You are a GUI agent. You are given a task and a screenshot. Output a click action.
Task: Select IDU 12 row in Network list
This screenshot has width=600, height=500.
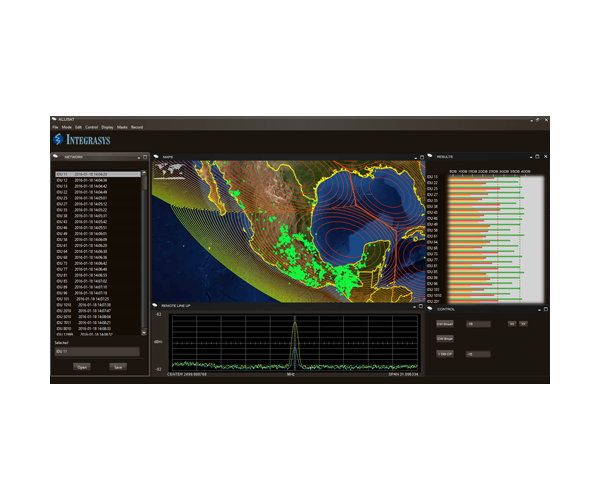98,180
